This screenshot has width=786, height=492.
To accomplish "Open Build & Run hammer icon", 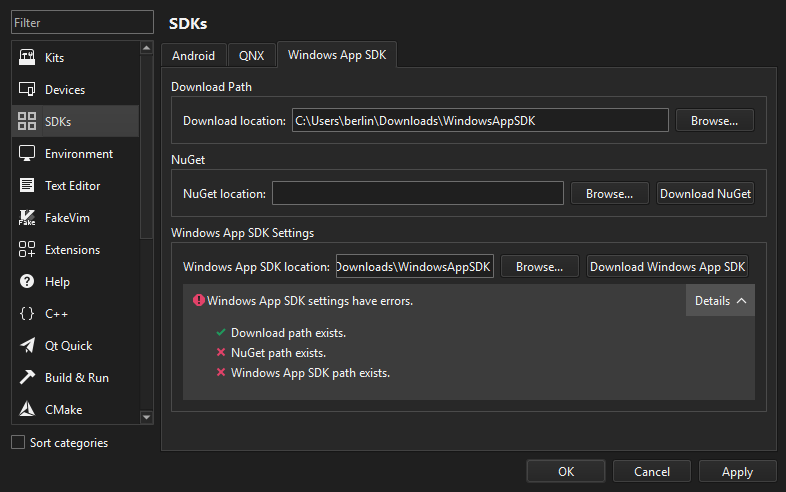I will 27,378.
